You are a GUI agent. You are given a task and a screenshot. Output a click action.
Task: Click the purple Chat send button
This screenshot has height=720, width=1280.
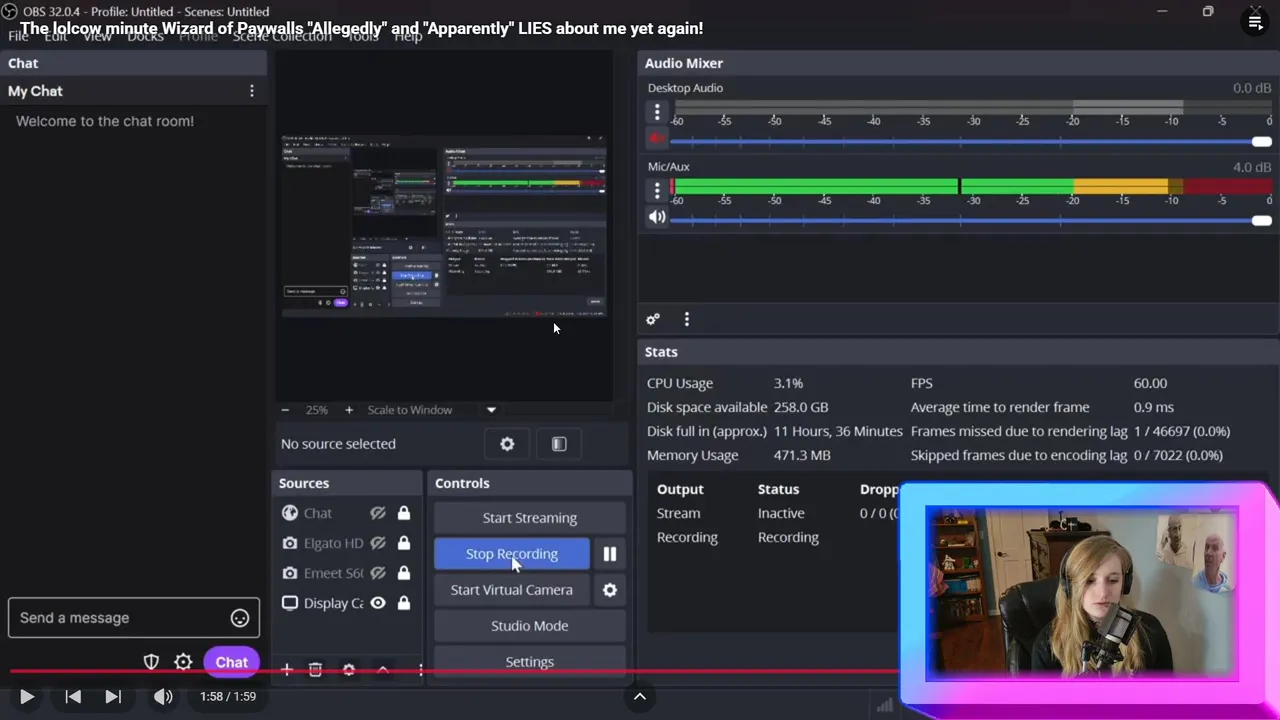(231, 662)
